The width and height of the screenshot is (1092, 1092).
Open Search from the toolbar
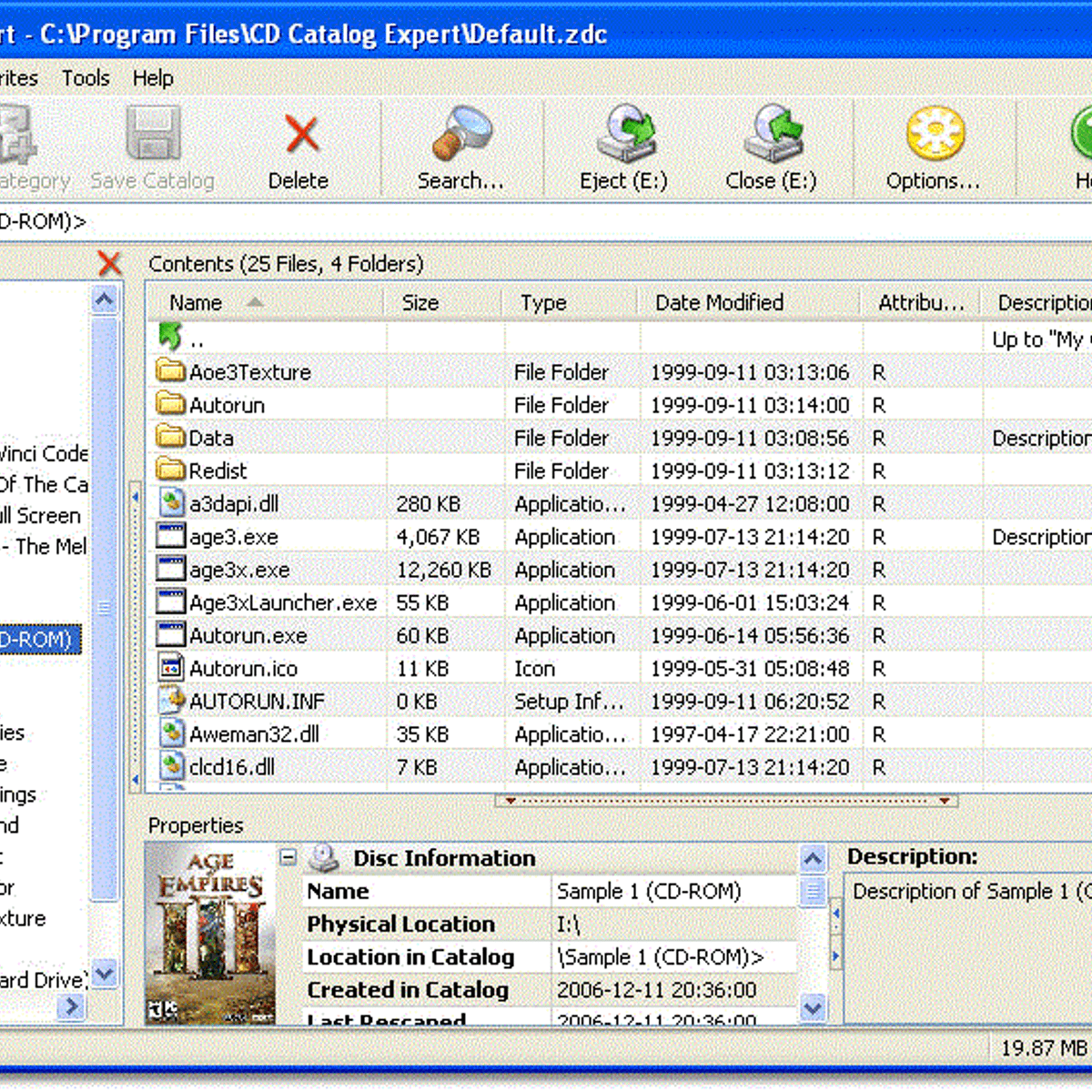462,135
